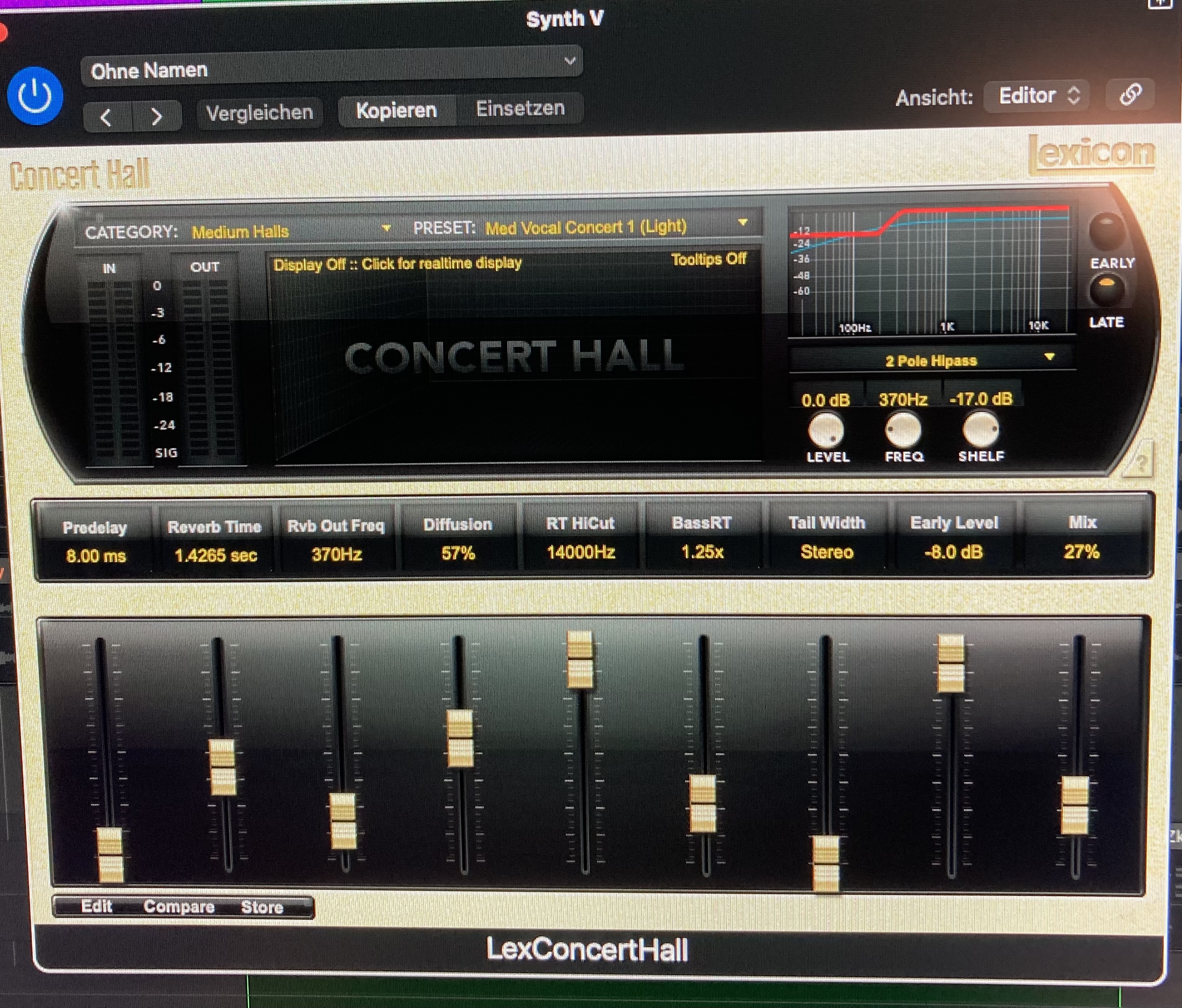Click the previous preset arrow

click(x=106, y=117)
